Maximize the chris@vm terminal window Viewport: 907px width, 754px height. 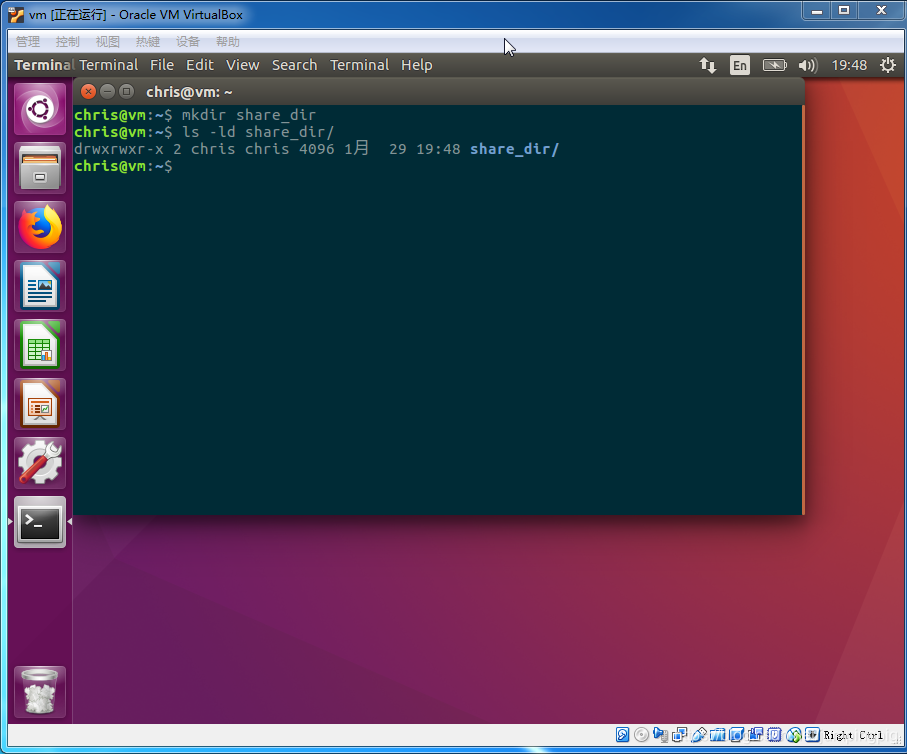126,91
